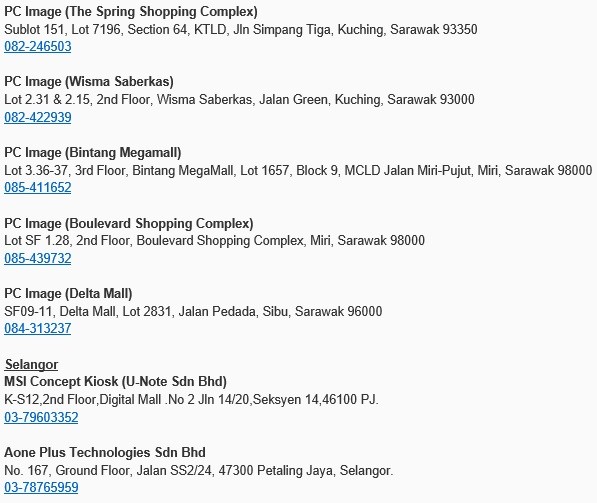Viewport: 597px width, 503px height.
Task: Click the Selangor region heading
Action: pyautogui.click(x=31, y=364)
